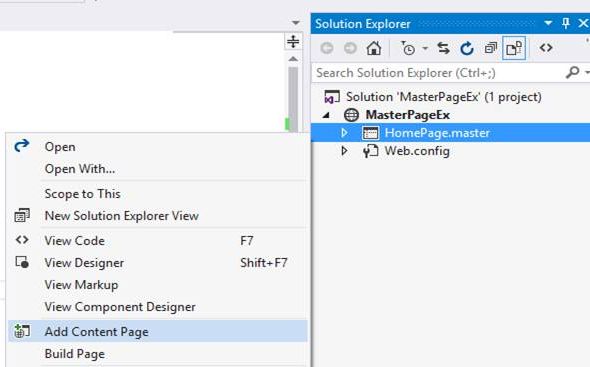The image size is (590, 367).
Task: Expand the Web.config node
Action: coord(344,151)
